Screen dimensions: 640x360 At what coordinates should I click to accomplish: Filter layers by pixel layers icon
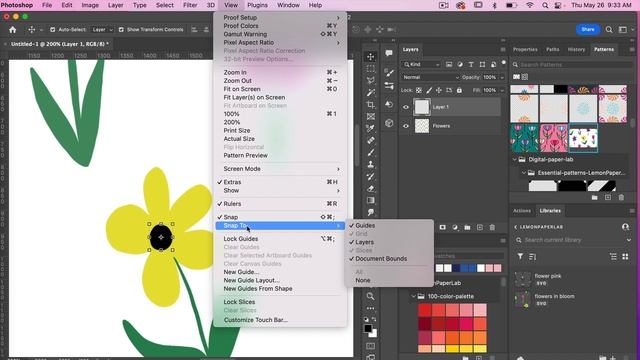point(449,64)
